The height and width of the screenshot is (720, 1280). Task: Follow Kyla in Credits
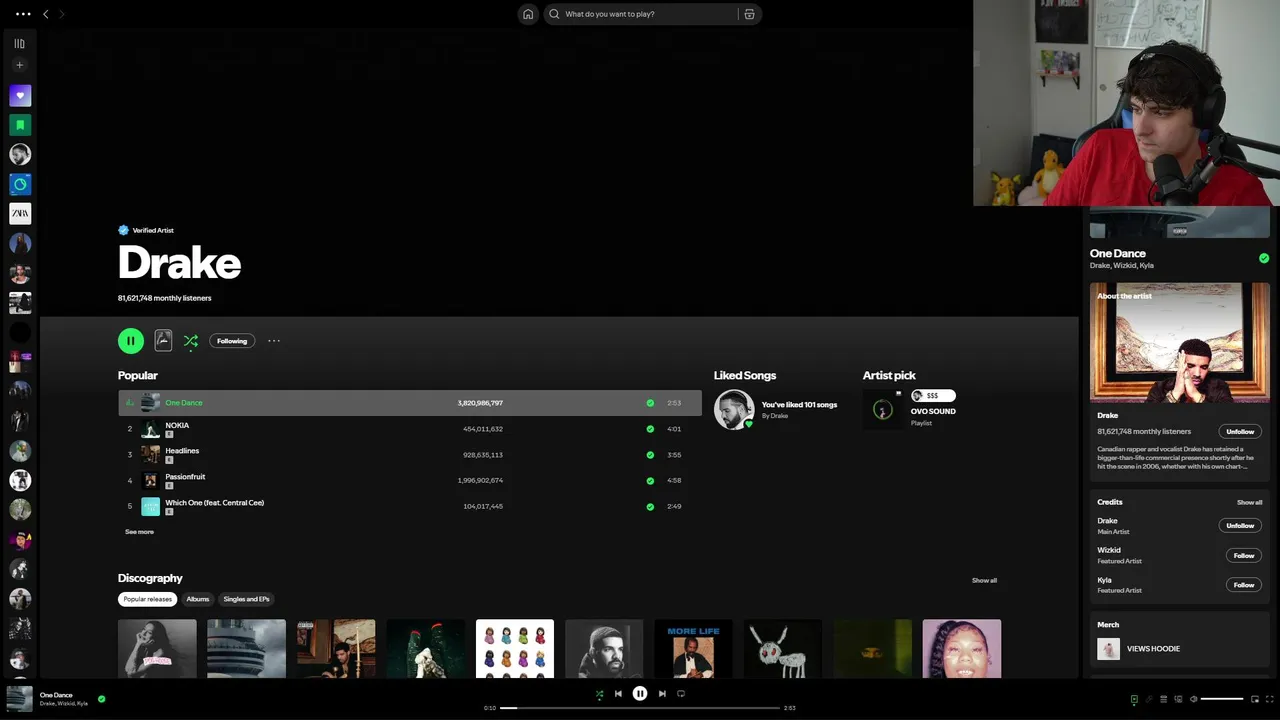click(x=1244, y=585)
